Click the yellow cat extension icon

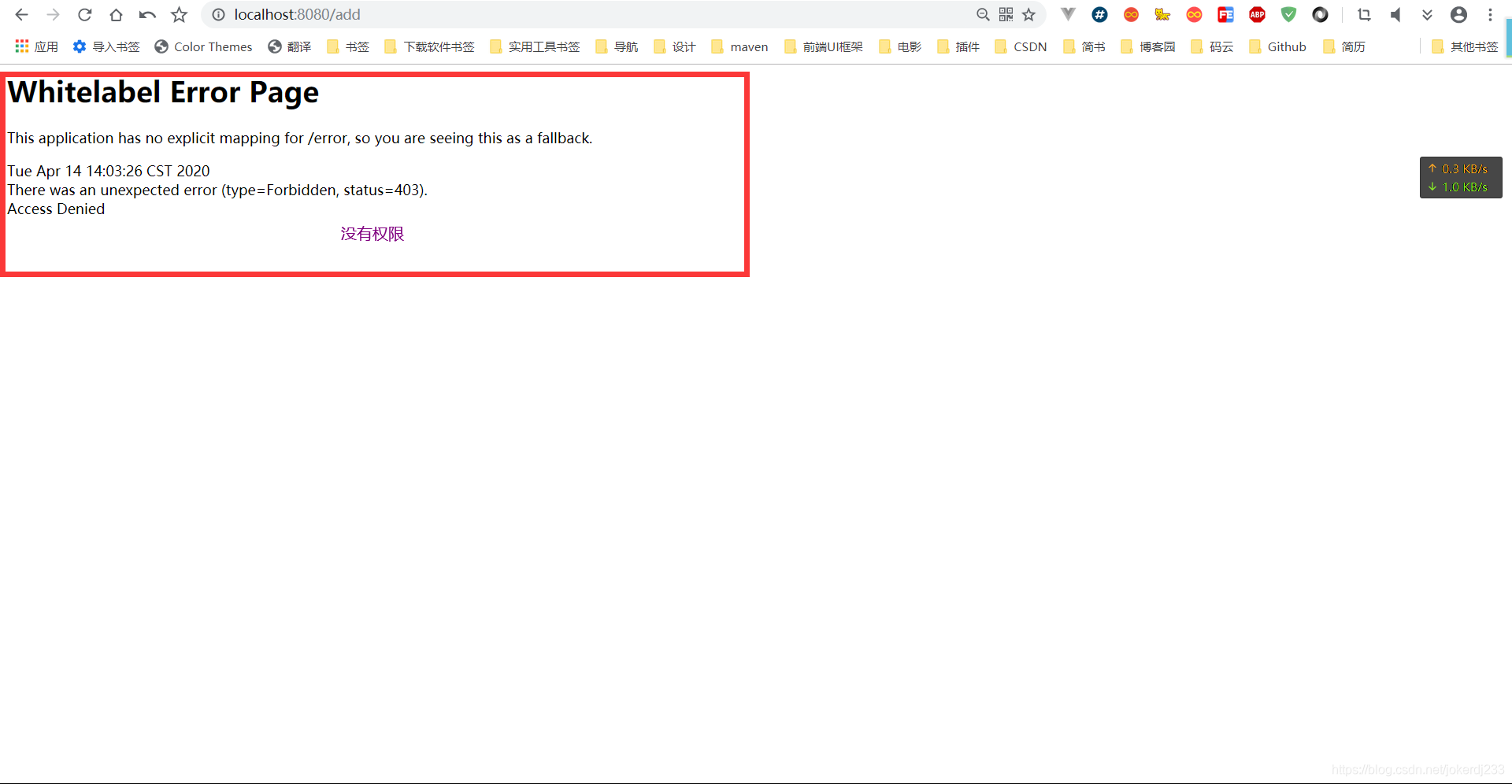[x=1163, y=14]
